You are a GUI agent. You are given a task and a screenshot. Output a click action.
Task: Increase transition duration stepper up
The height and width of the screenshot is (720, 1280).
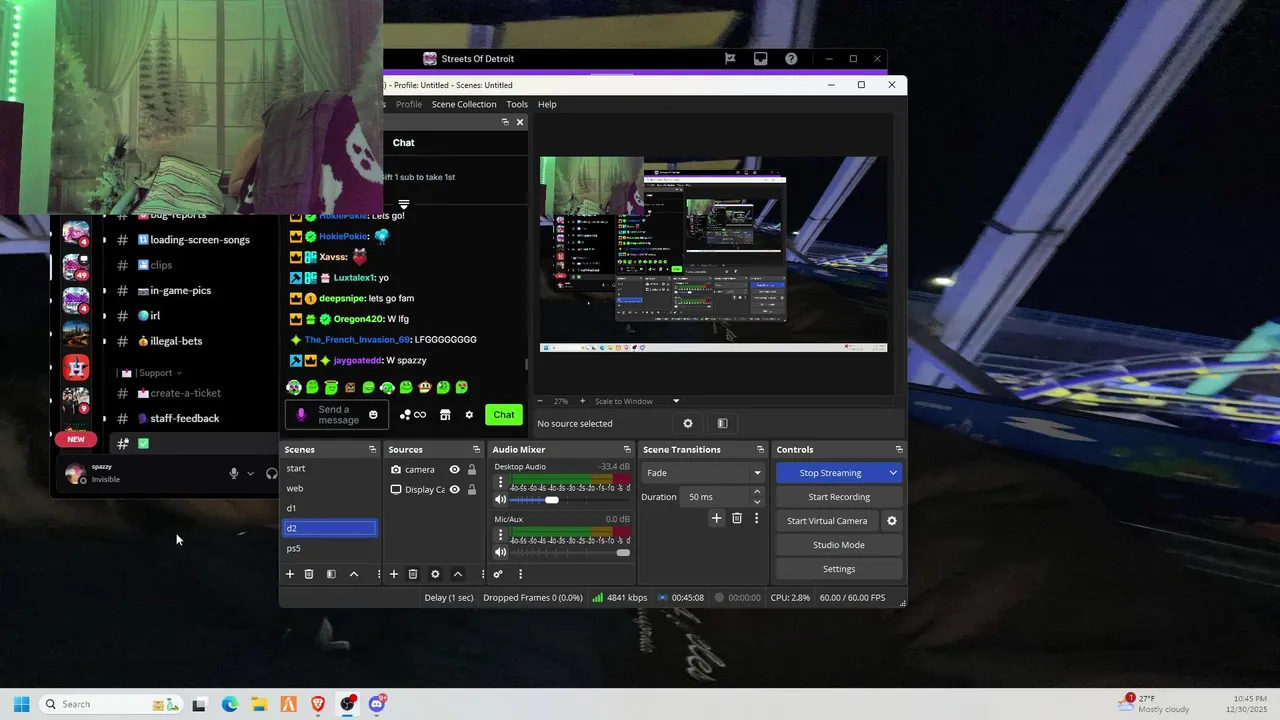(x=757, y=492)
